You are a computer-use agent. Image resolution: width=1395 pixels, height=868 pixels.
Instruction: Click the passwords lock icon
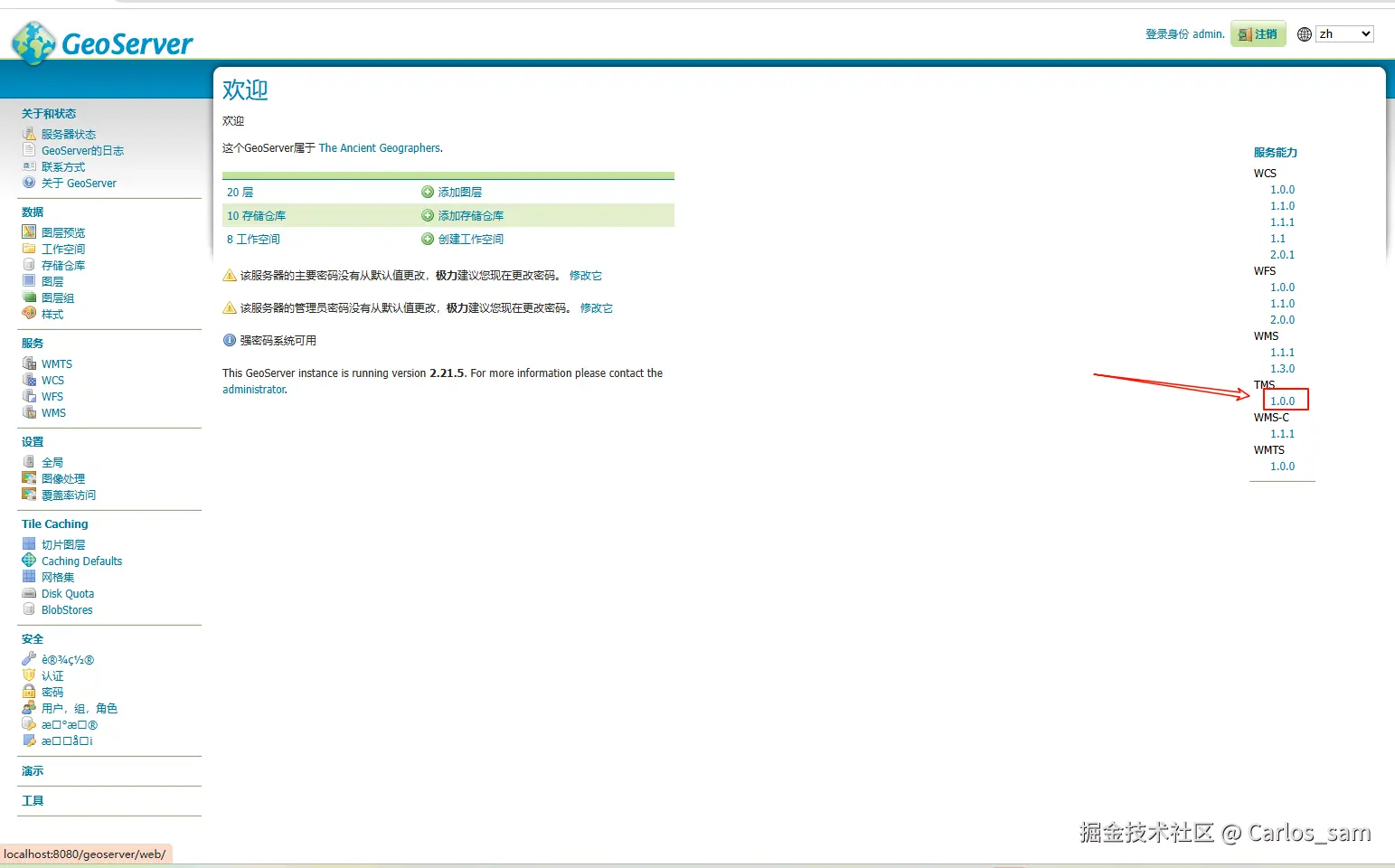(29, 692)
